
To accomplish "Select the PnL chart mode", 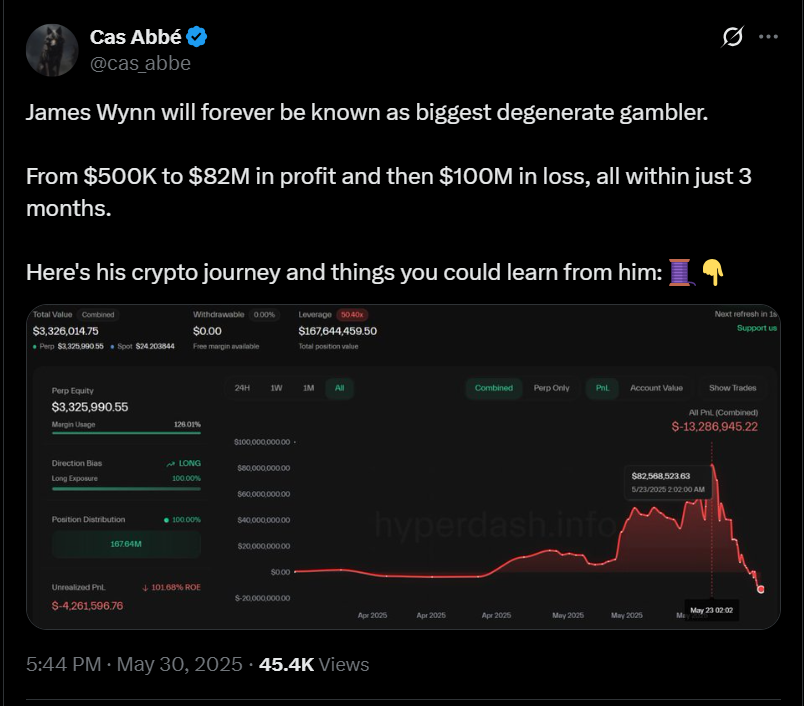I will [602, 388].
